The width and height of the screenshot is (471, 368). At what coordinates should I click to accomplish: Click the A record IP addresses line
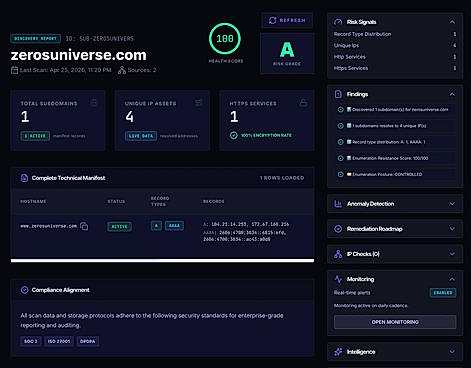(x=246, y=224)
